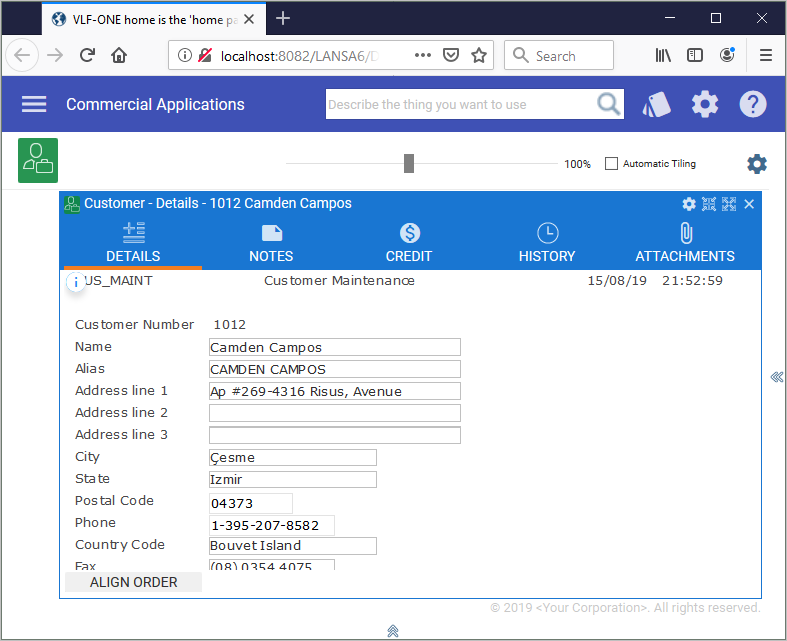Switch to the Notes tab
This screenshot has height=641, width=787.
[271, 244]
